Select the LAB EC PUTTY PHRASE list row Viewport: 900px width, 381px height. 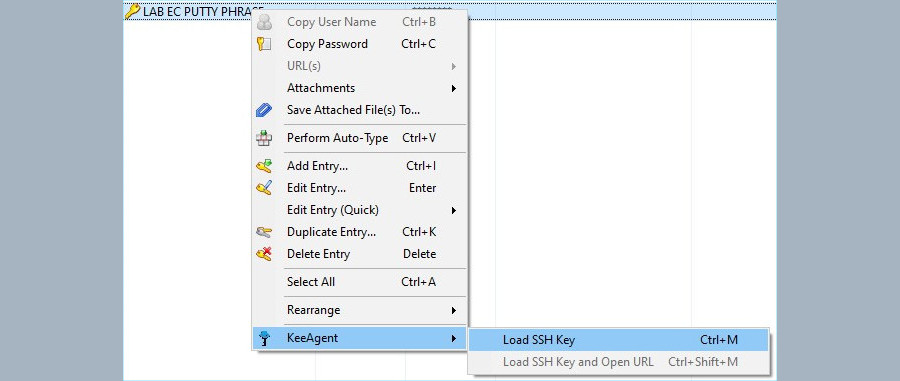[x=450, y=11]
